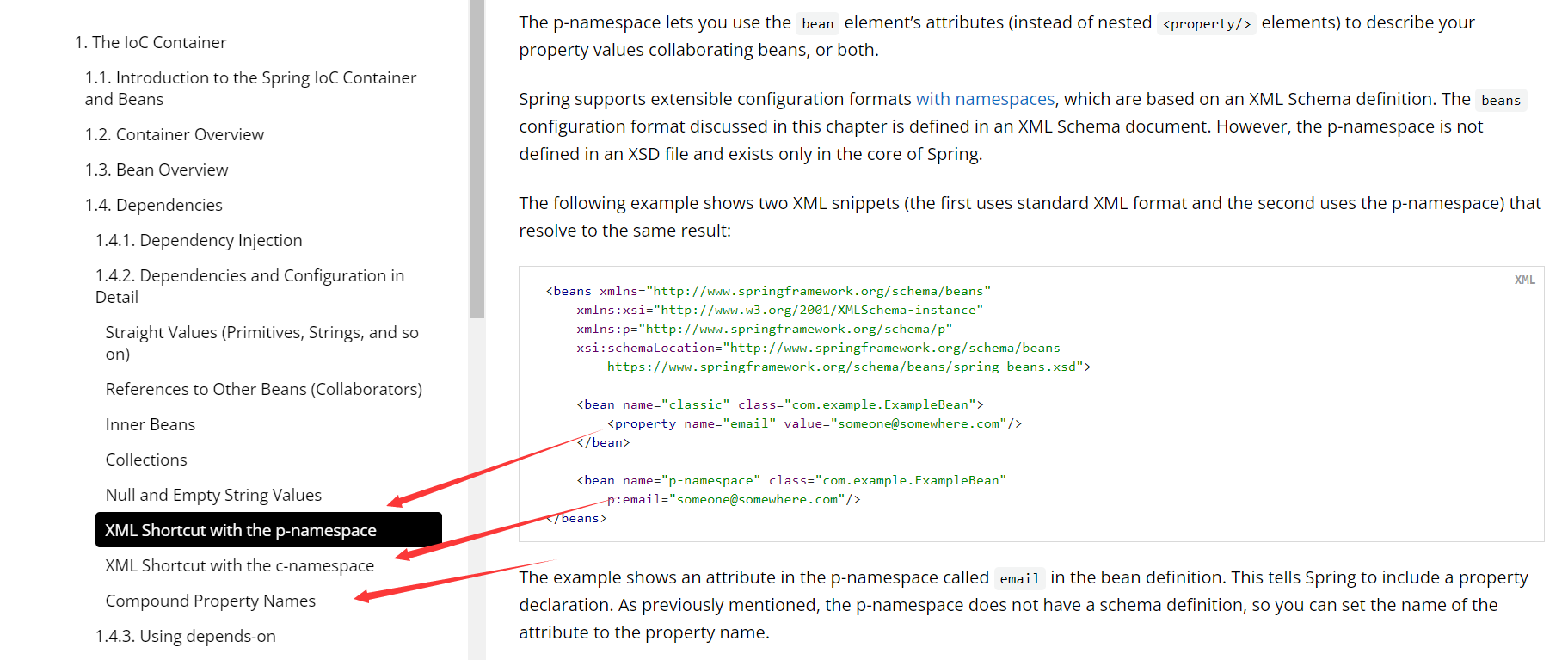Select "1.4.1. Dependency Injection"
1568x660 pixels.
point(199,240)
